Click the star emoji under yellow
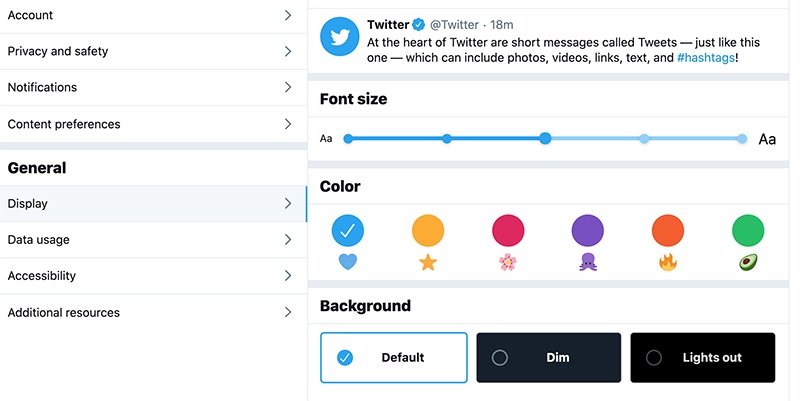This screenshot has width=800, height=401. coord(427,262)
